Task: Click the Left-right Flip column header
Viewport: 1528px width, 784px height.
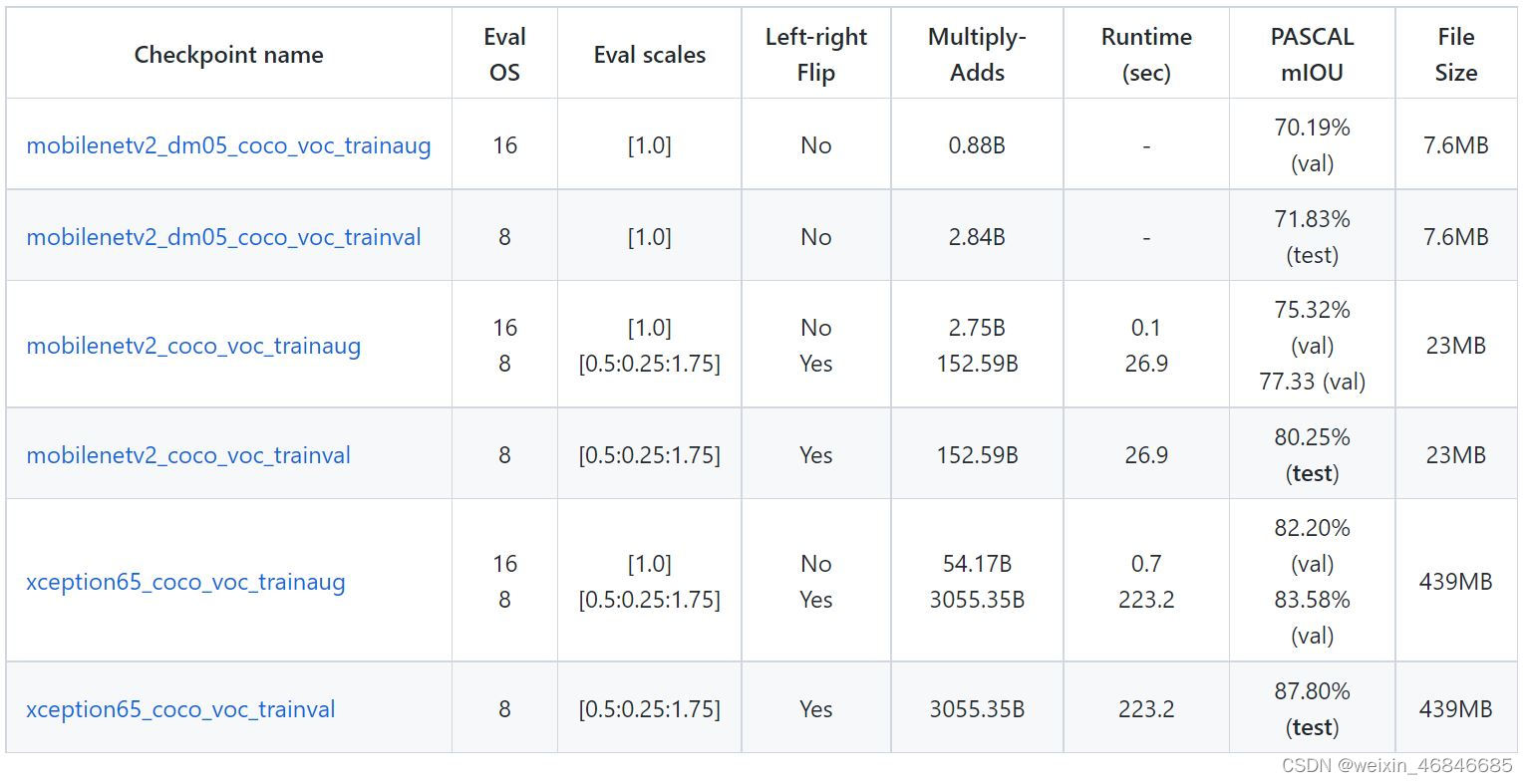Action: point(815,55)
